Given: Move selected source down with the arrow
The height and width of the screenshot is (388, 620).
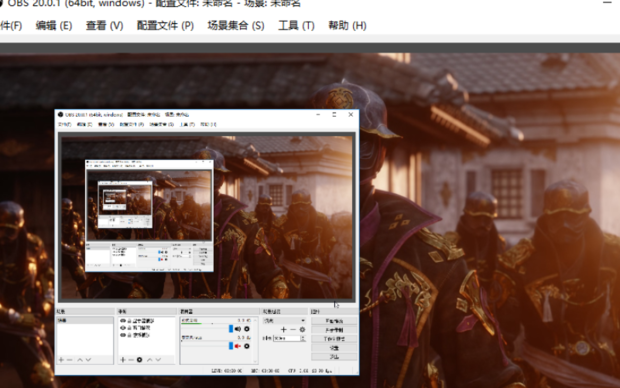Looking at the screenshot, I should [158, 360].
